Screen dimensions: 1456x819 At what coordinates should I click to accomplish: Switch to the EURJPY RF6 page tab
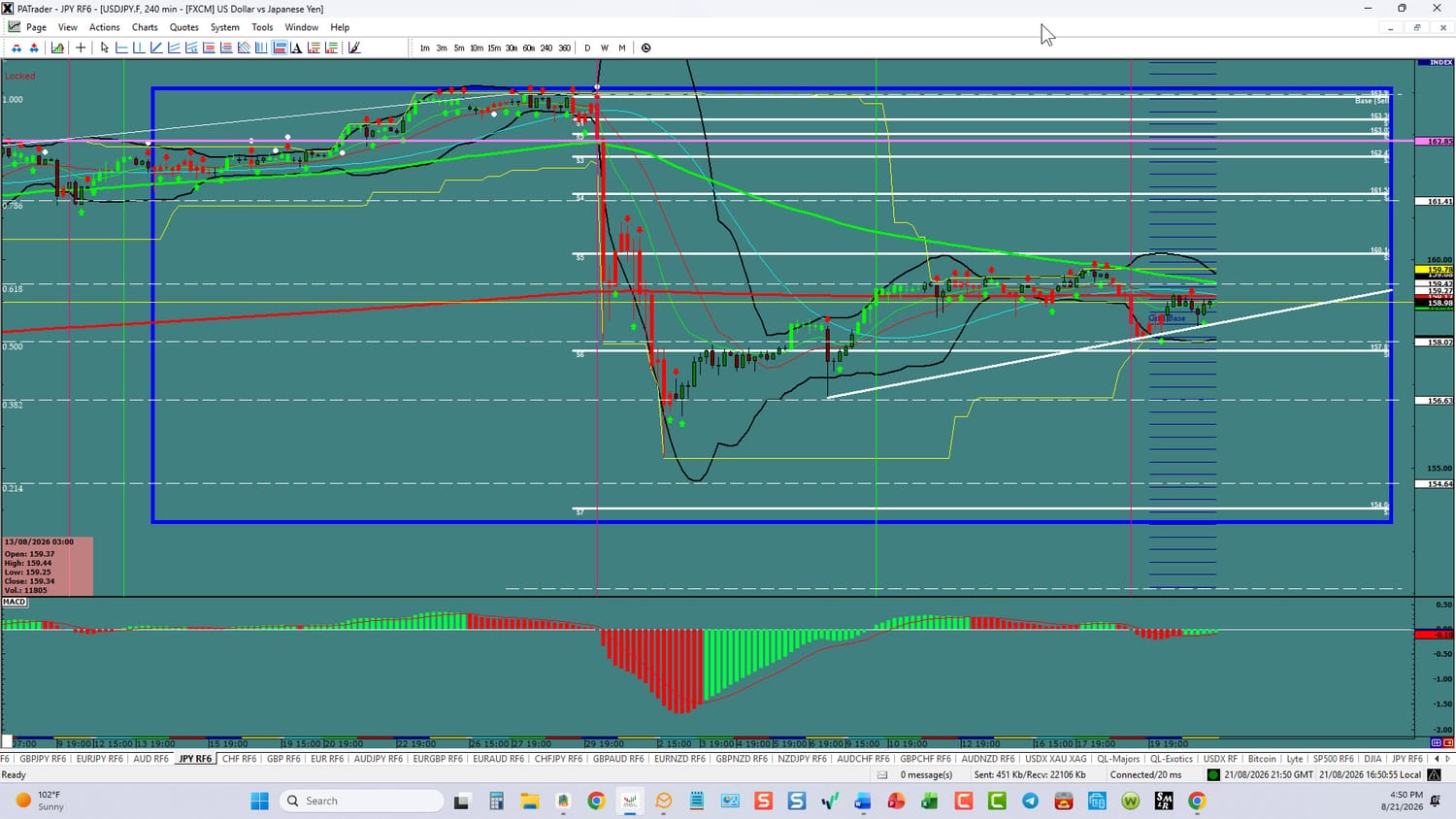coord(99,759)
